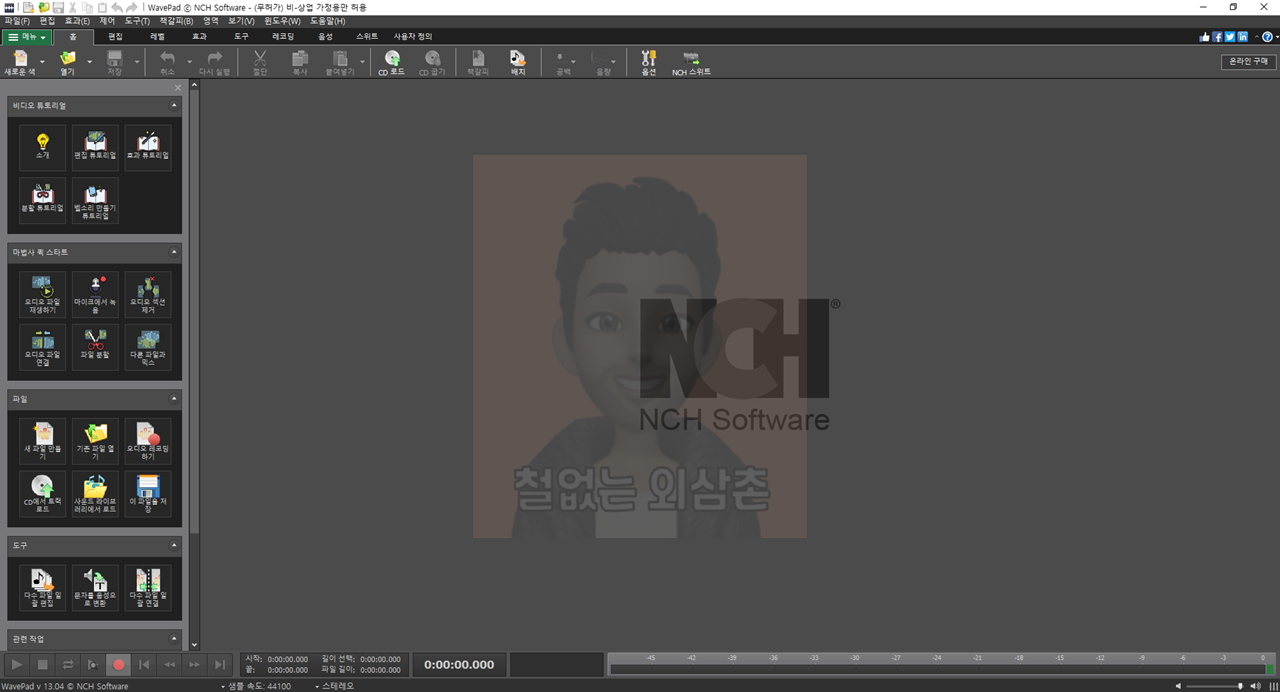Toggle loop playback
This screenshot has height=692, width=1280.
(68, 664)
